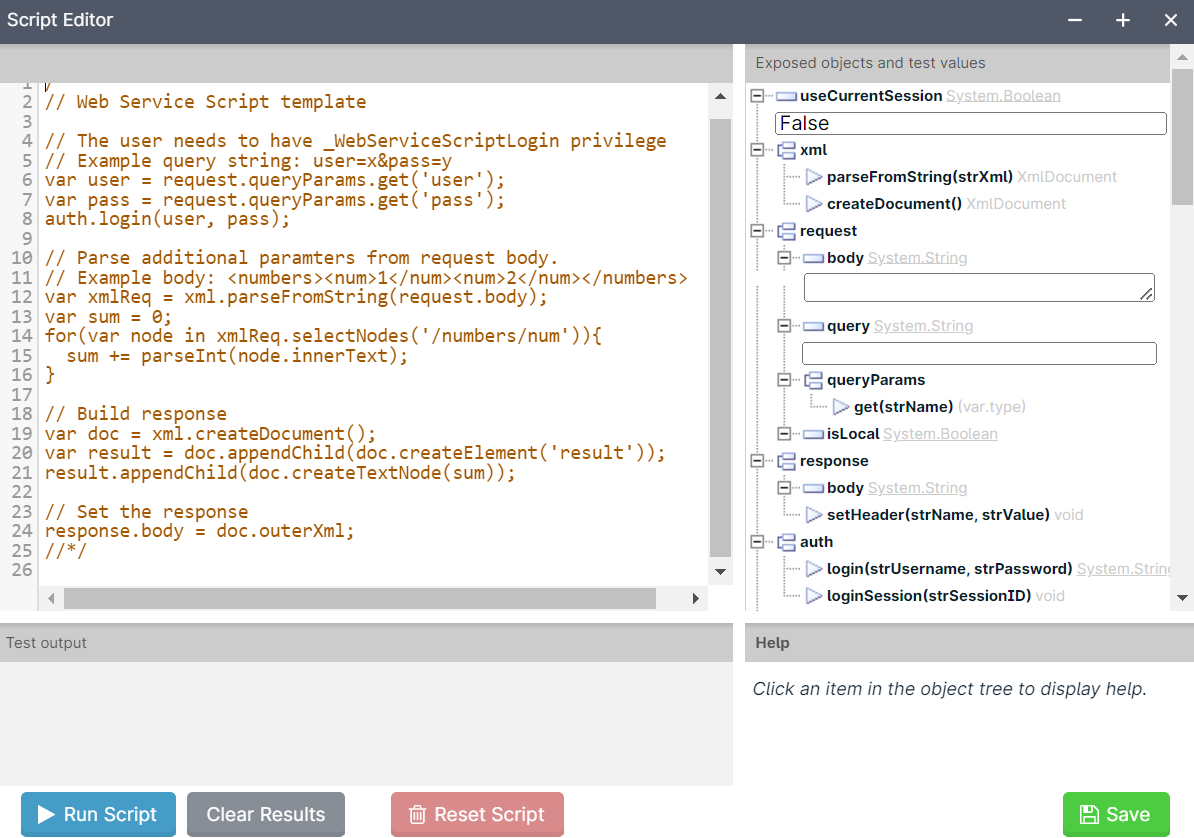Save the script with Save button

[1116, 814]
